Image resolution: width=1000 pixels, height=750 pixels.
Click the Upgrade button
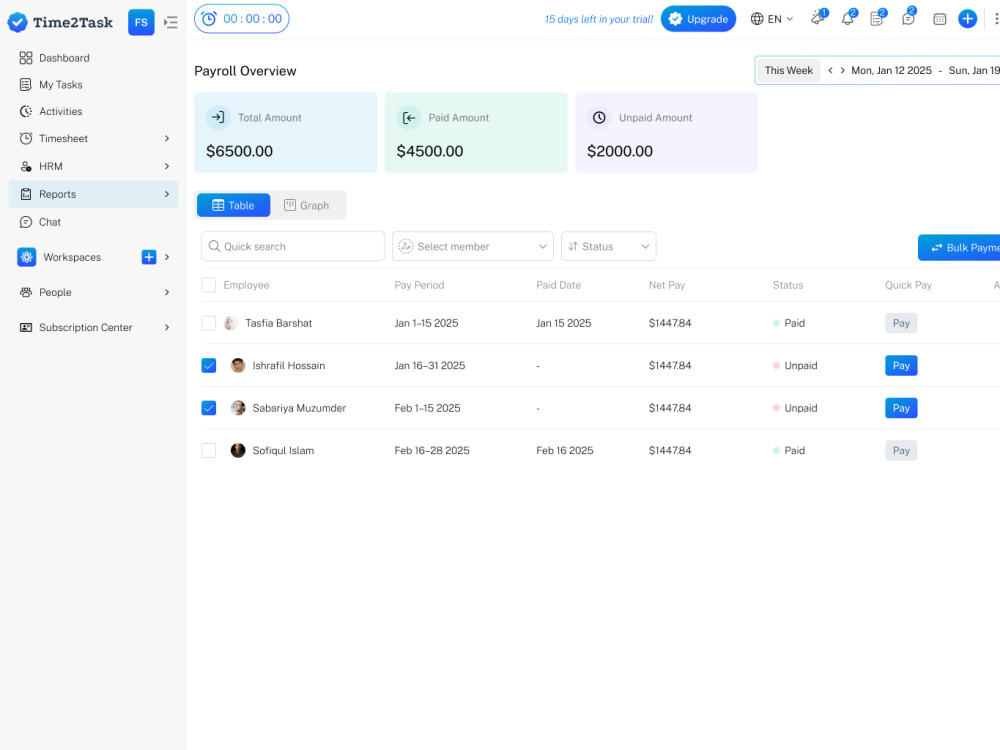tap(698, 19)
